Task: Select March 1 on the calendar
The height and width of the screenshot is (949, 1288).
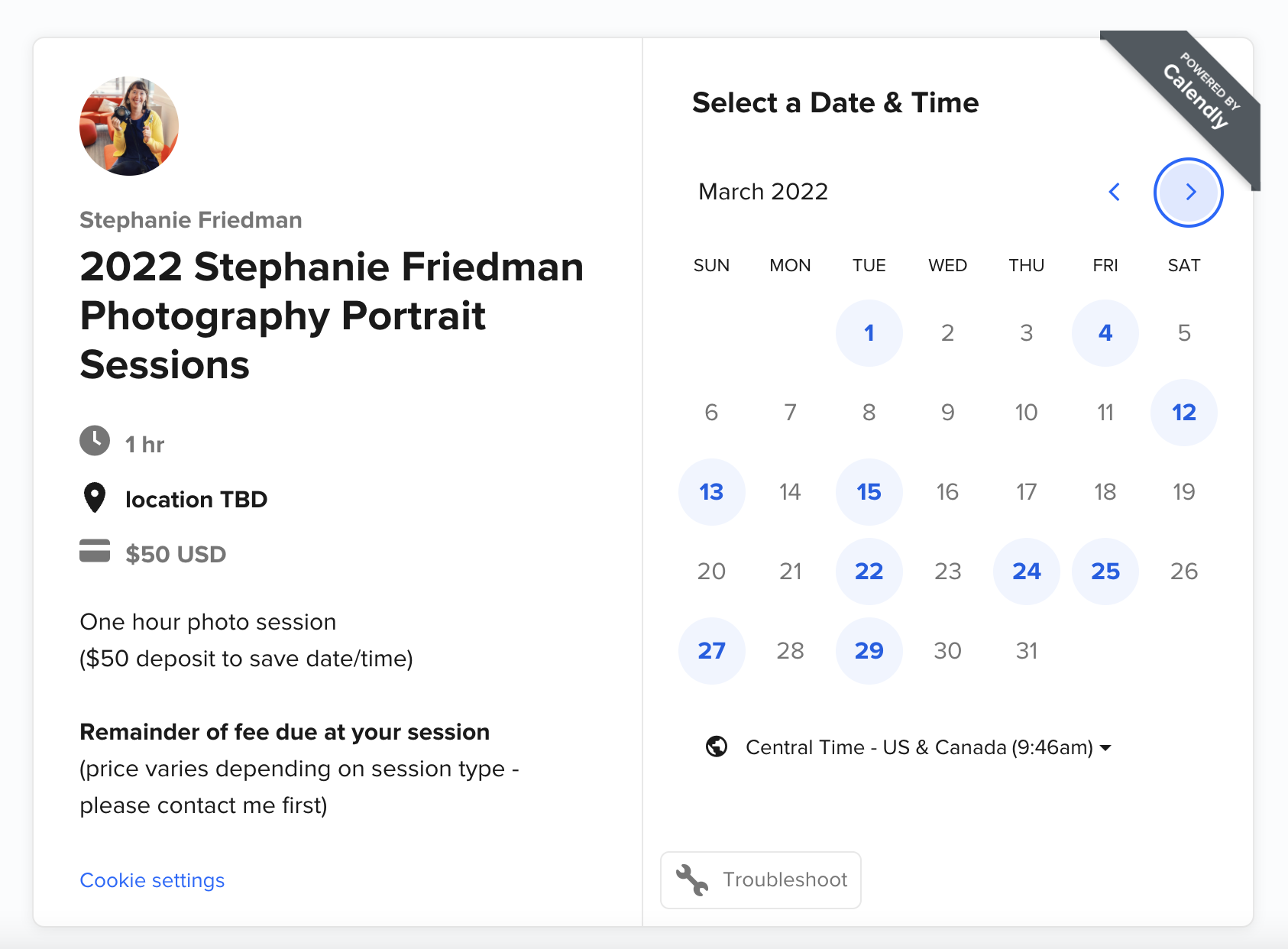Action: [x=869, y=333]
